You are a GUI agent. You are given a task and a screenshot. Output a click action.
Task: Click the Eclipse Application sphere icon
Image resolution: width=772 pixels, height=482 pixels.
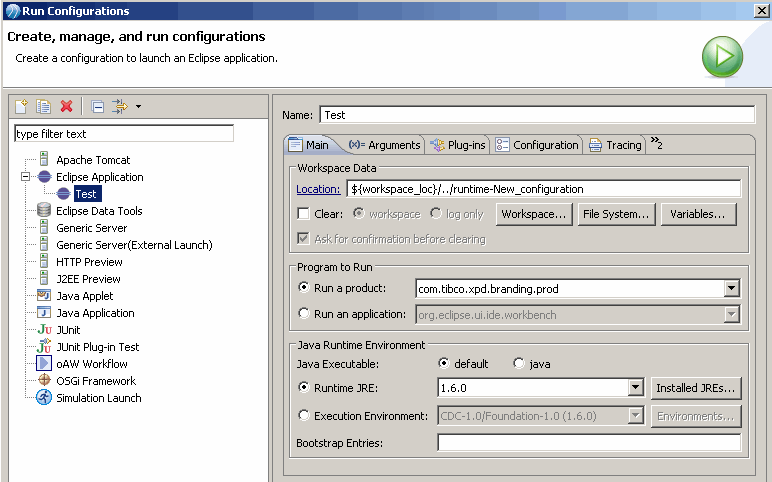pyautogui.click(x=44, y=177)
